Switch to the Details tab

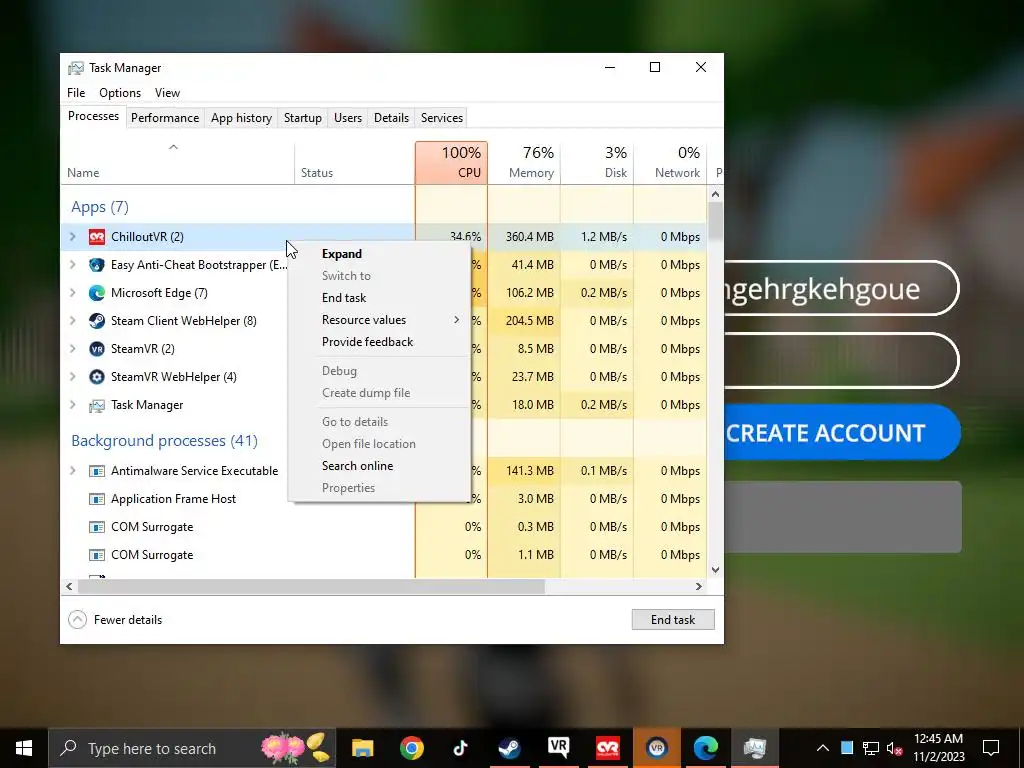(391, 118)
